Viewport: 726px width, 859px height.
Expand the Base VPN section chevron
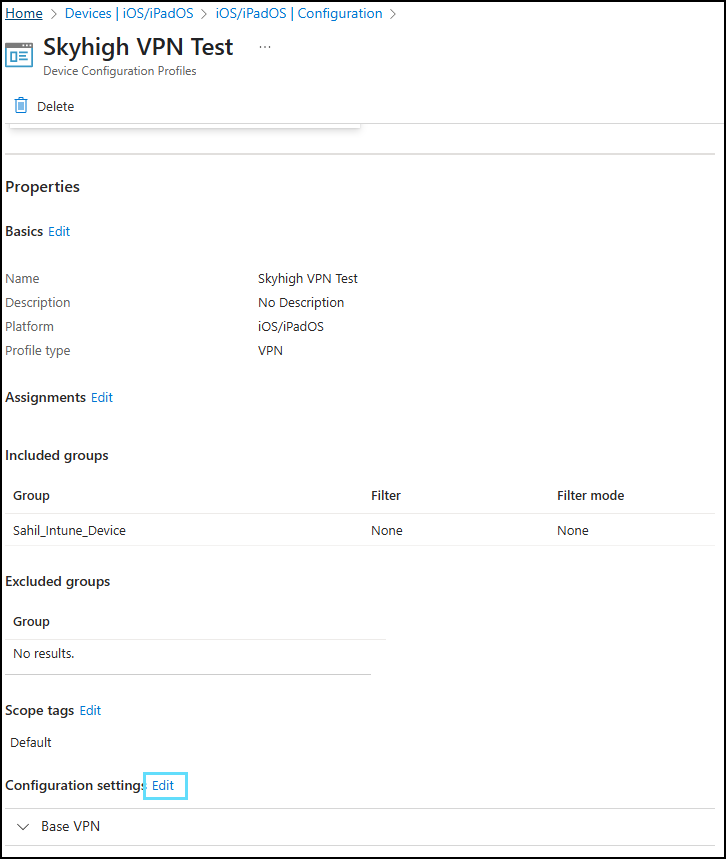point(23,826)
